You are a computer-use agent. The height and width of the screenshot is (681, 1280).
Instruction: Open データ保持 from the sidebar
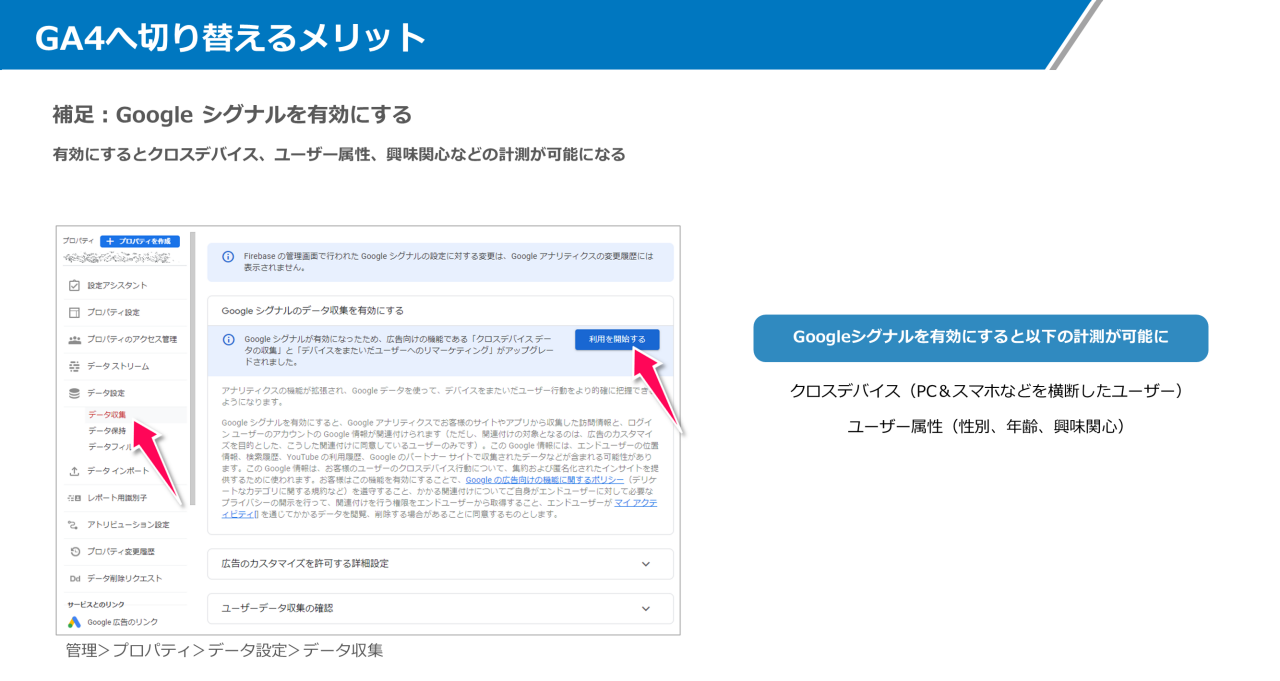point(107,432)
